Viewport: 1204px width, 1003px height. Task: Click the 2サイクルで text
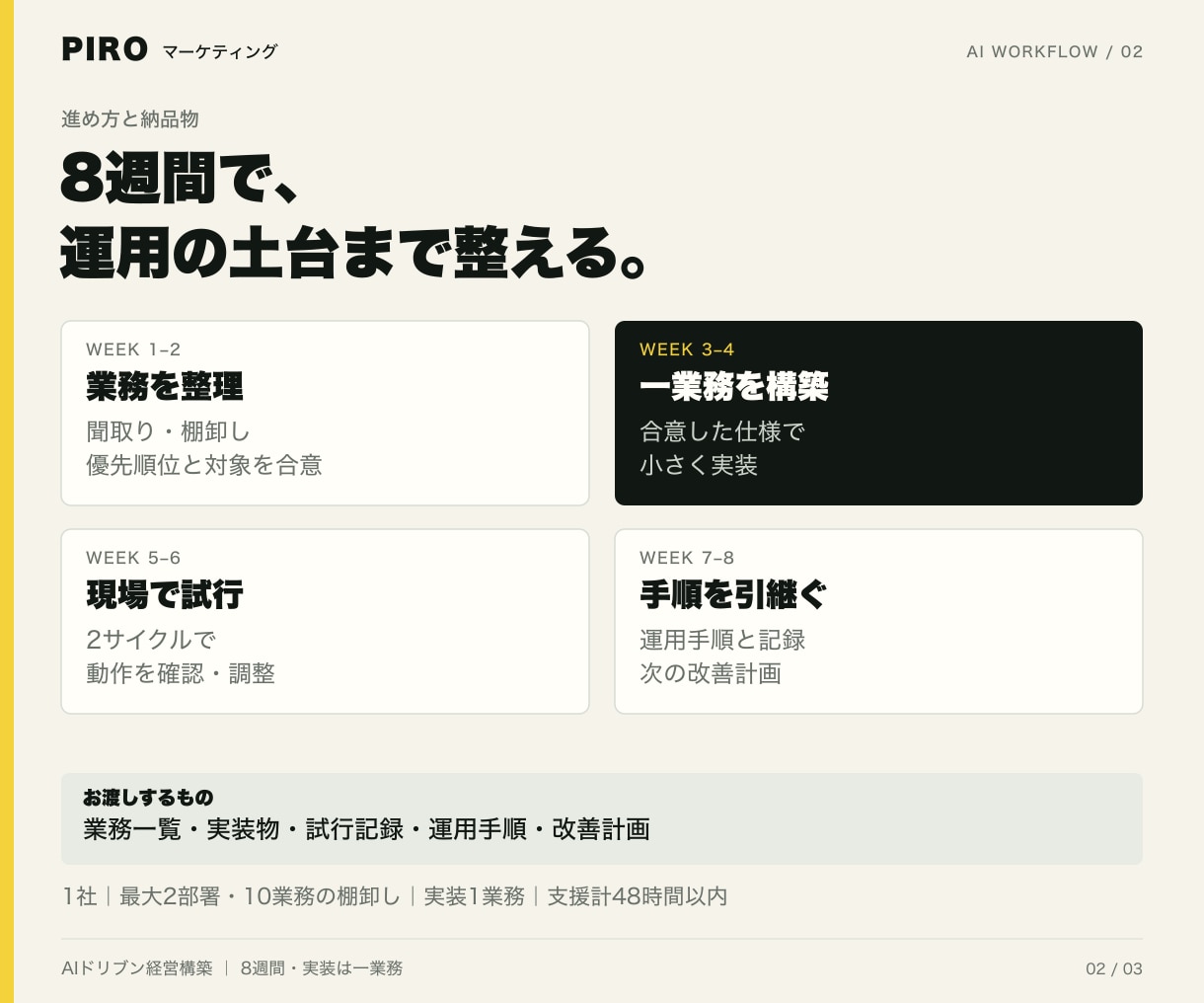coord(151,640)
